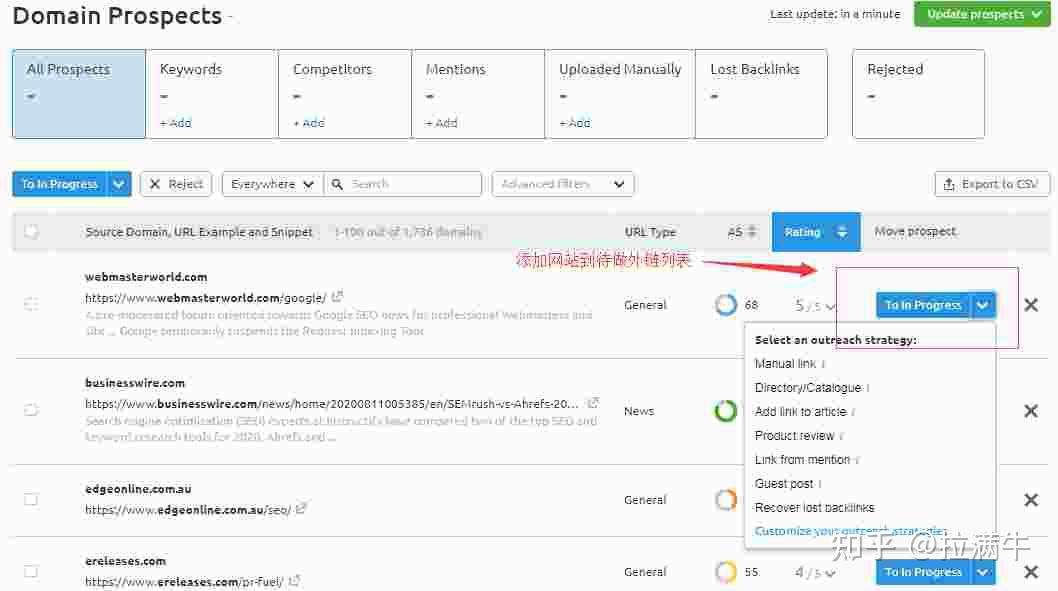The height and width of the screenshot is (591, 1058).
Task: Click inside the search input field
Action: (x=410, y=184)
